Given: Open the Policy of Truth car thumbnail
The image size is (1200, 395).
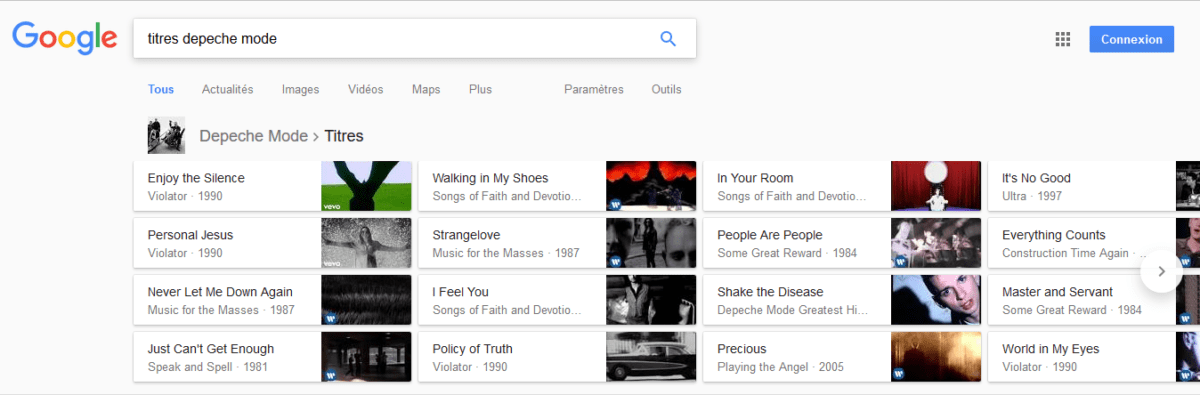Looking at the screenshot, I should coord(651,357).
